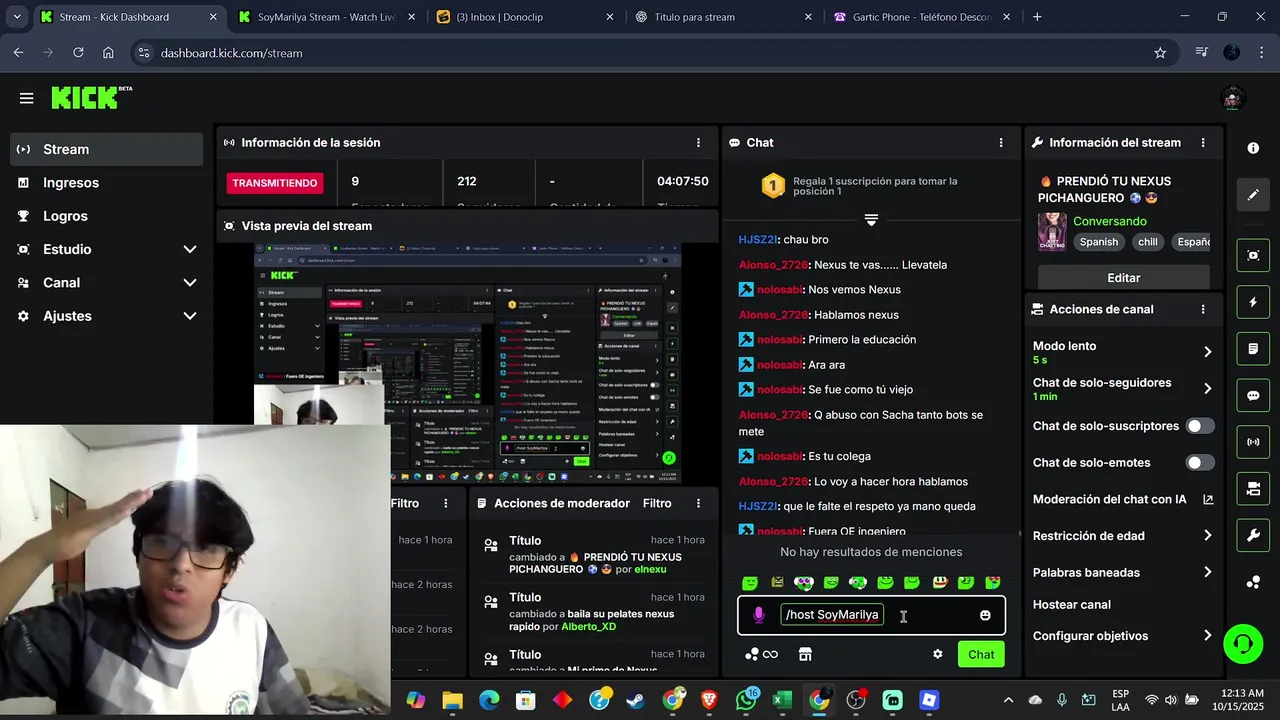1280x720 pixels.
Task: Open Moderación del chat con IA external link
Action: click(x=1208, y=499)
